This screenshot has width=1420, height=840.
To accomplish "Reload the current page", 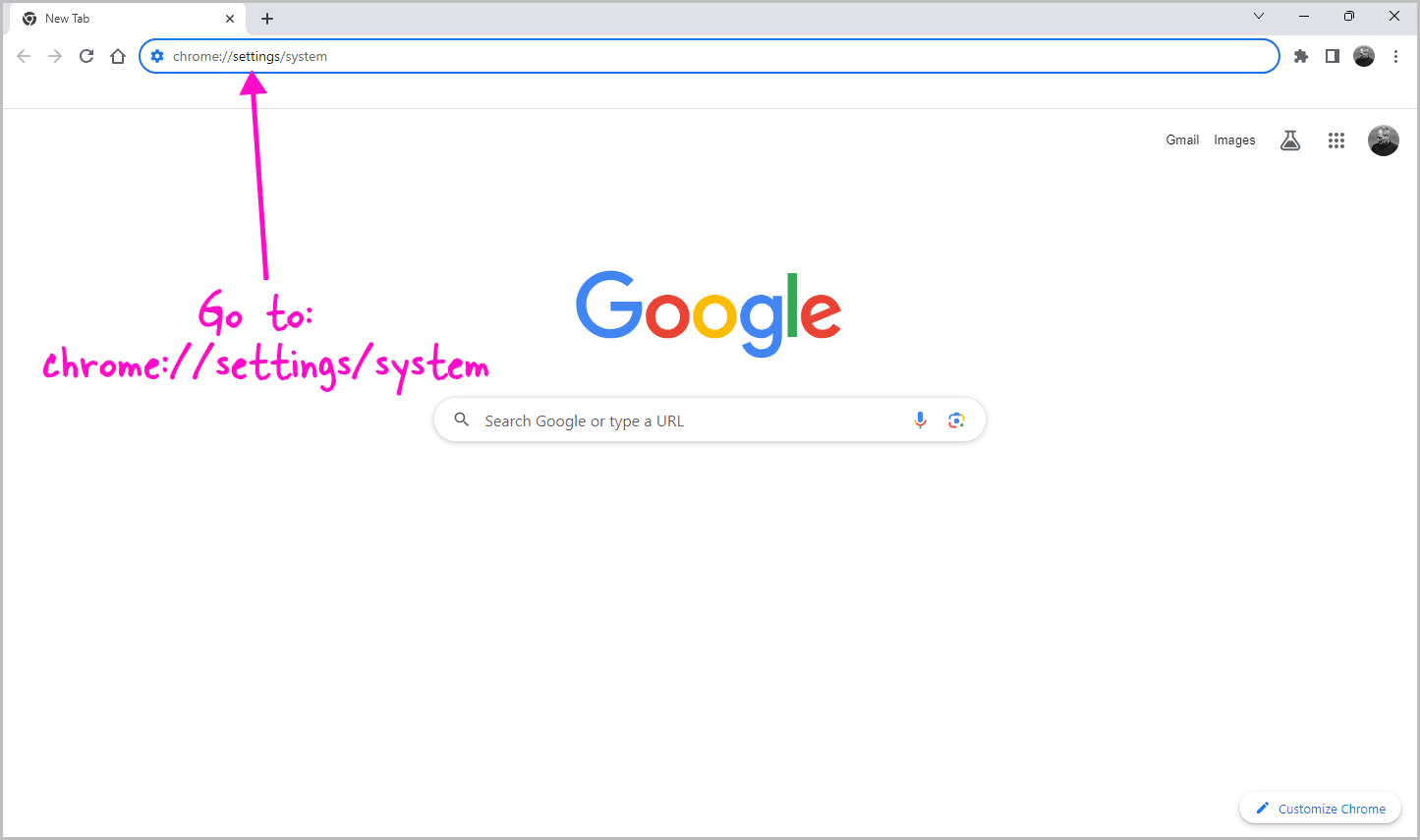I will coord(85,56).
